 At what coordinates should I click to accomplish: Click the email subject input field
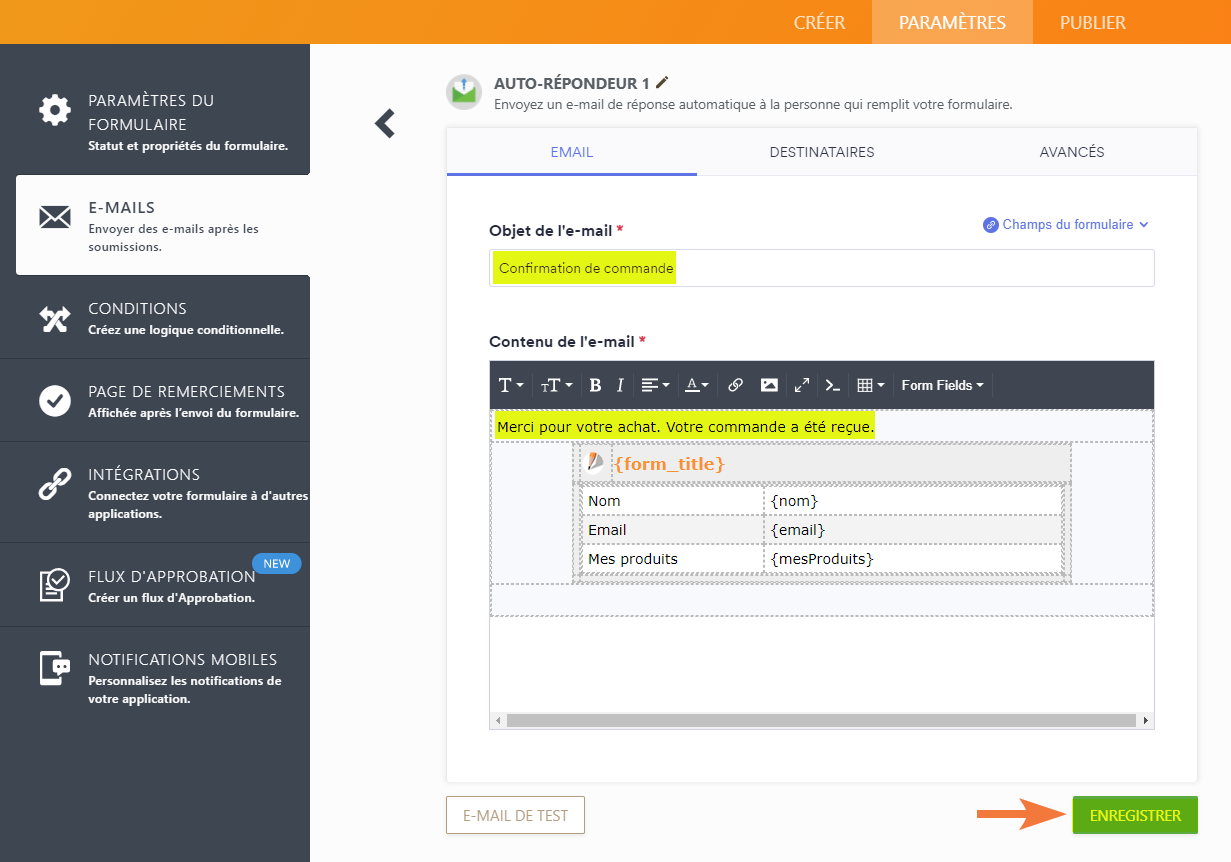coord(900,268)
